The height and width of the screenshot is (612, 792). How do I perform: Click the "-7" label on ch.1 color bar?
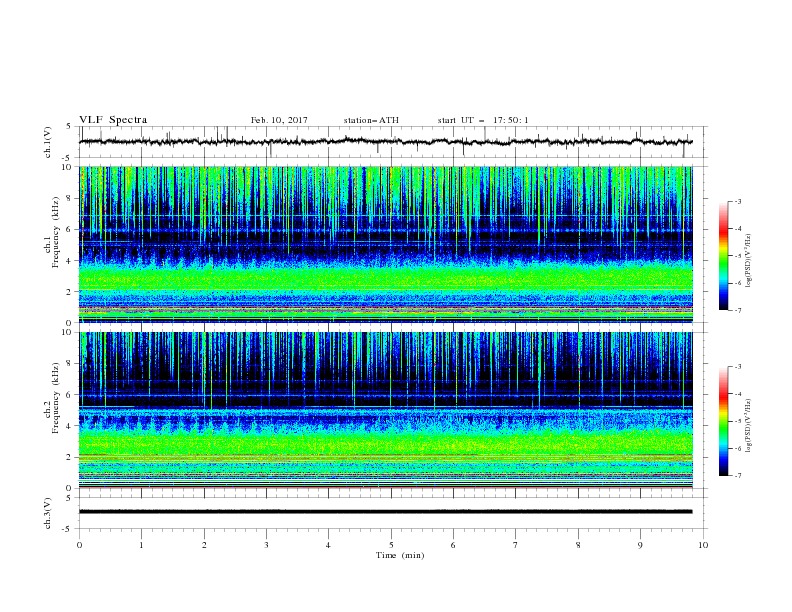[738, 310]
